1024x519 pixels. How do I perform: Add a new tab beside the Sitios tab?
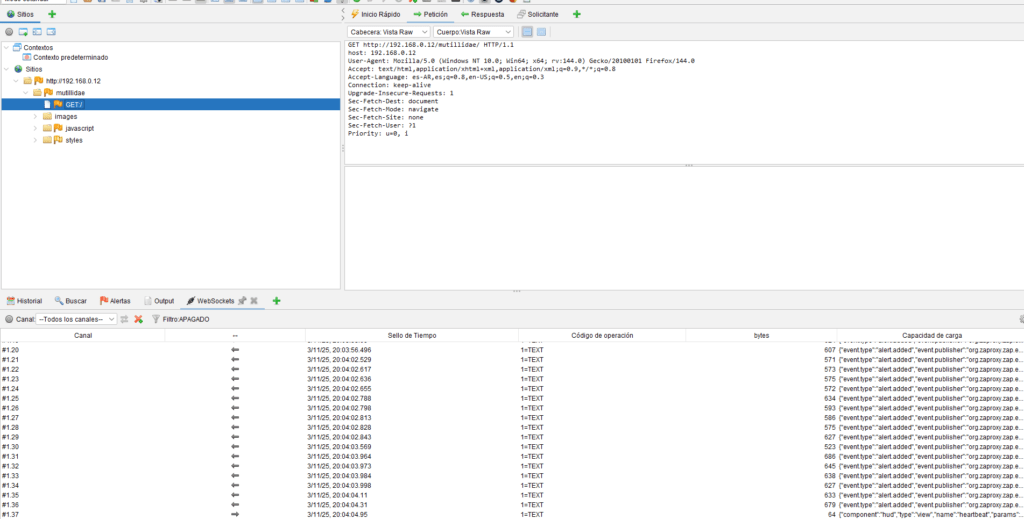coord(52,14)
